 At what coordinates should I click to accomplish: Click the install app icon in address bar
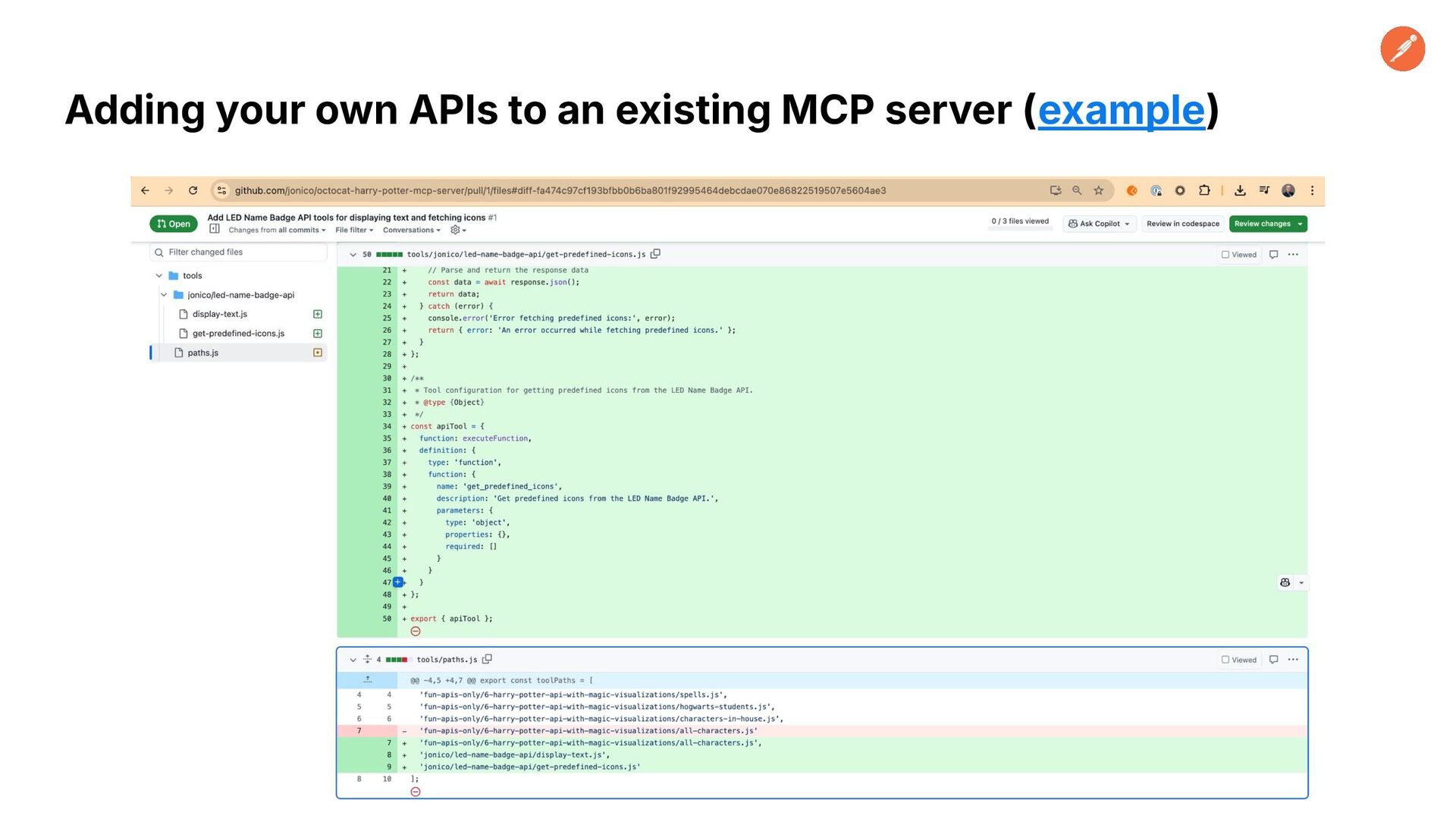pos(1055,190)
